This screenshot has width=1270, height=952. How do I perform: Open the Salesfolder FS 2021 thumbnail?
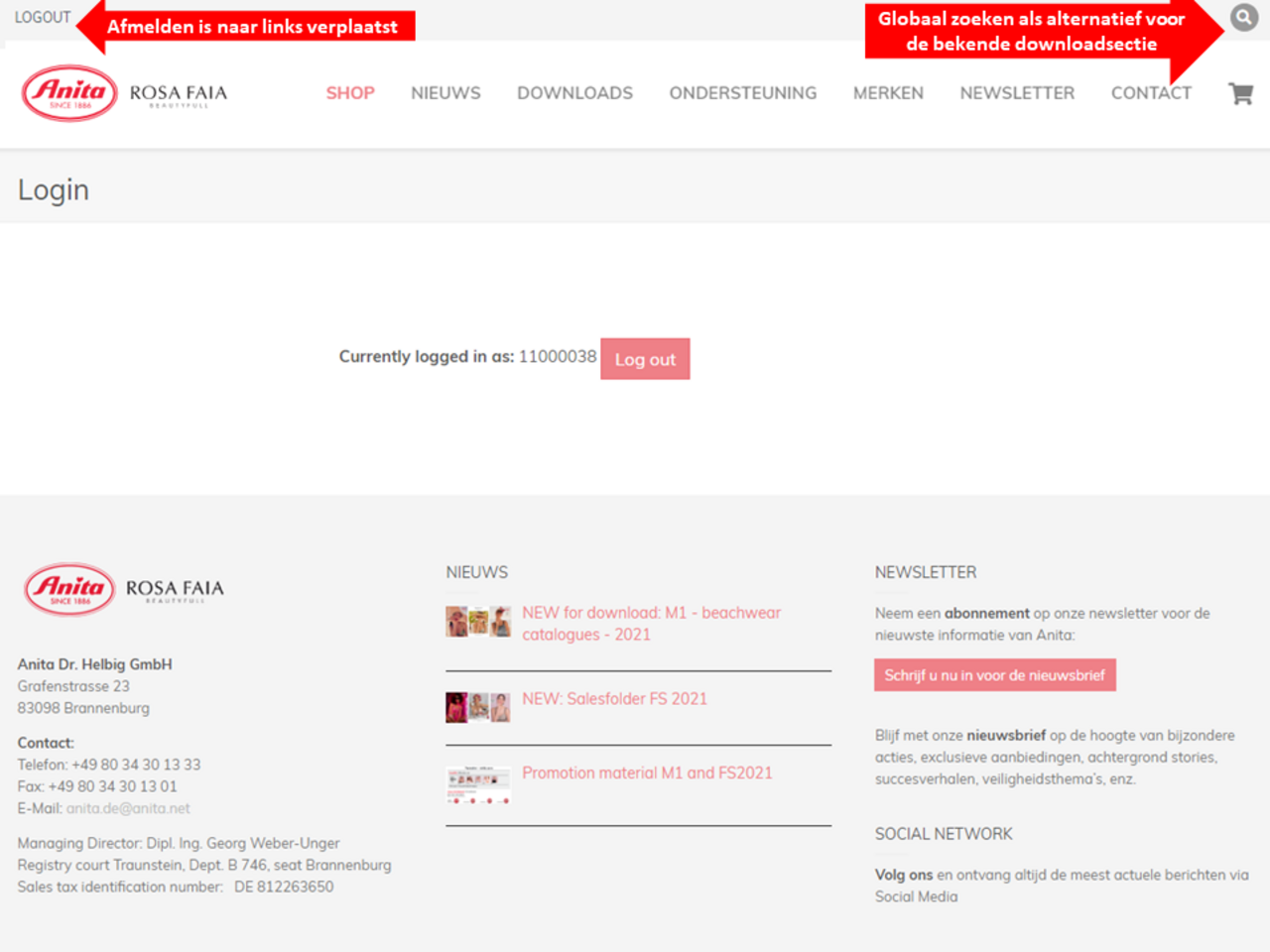(x=478, y=707)
